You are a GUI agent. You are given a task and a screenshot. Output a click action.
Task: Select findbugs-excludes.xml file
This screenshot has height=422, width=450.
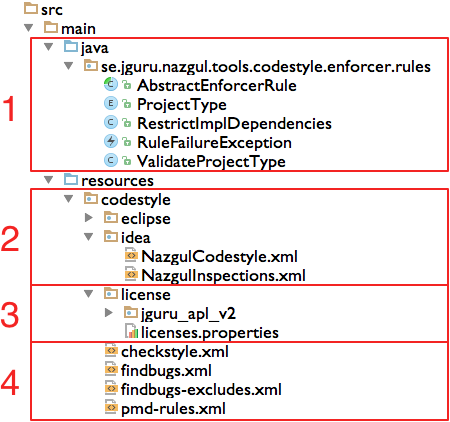(x=201, y=390)
